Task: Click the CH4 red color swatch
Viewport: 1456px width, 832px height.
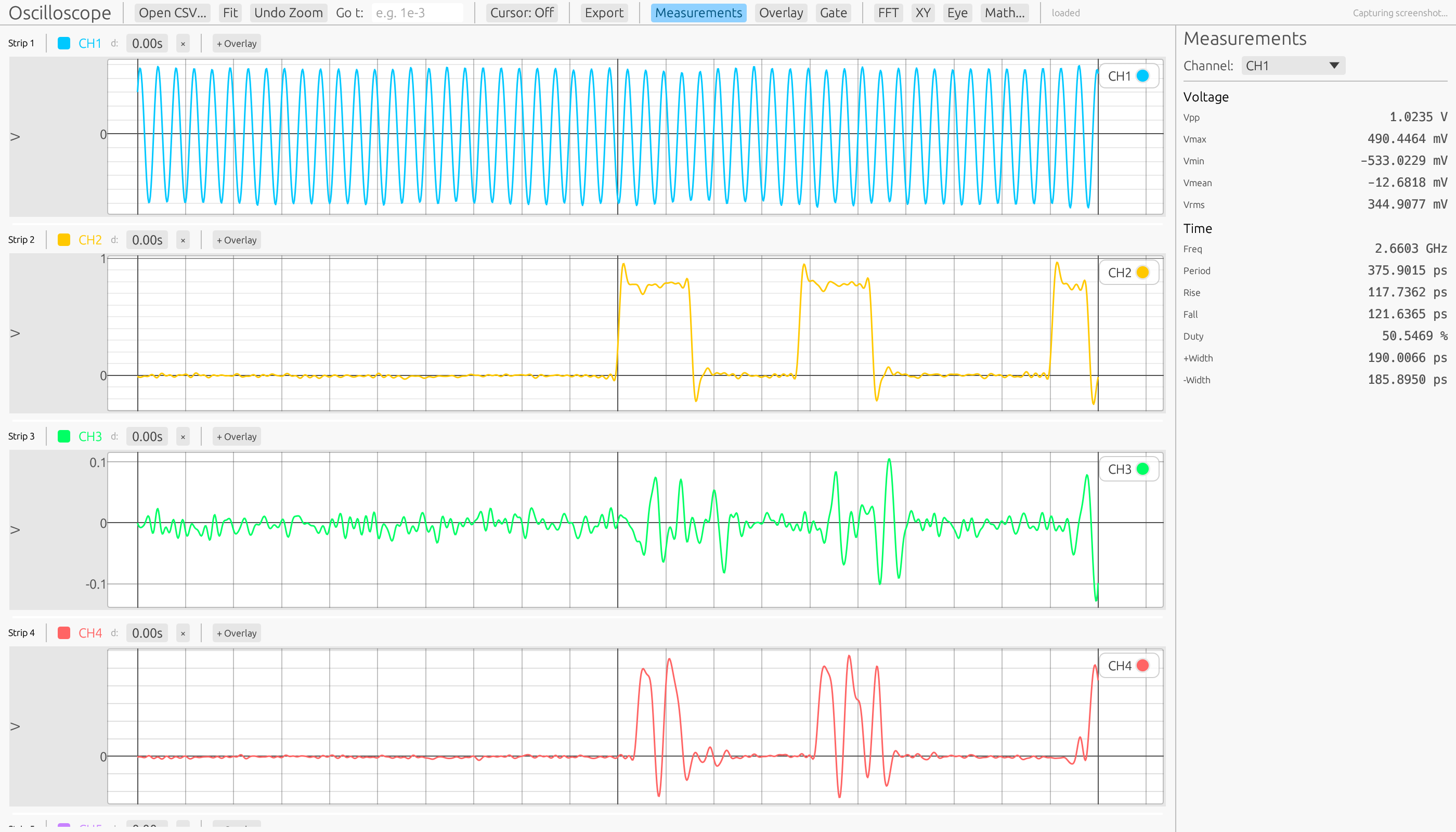Action: tap(64, 633)
